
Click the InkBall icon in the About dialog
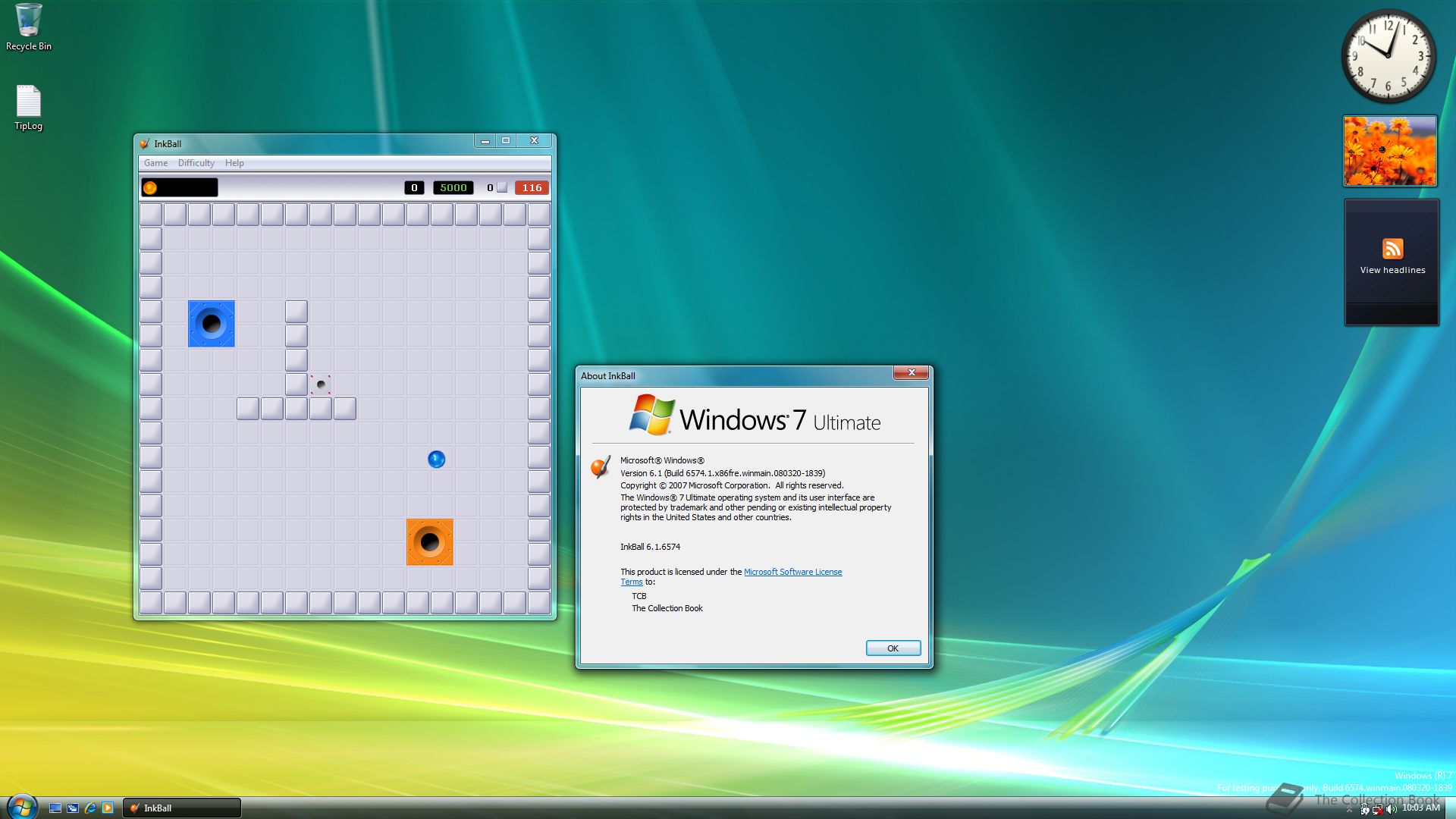601,466
